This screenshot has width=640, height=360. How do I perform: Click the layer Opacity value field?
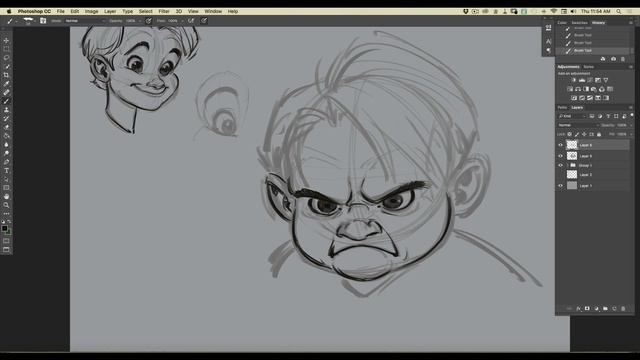(622, 125)
